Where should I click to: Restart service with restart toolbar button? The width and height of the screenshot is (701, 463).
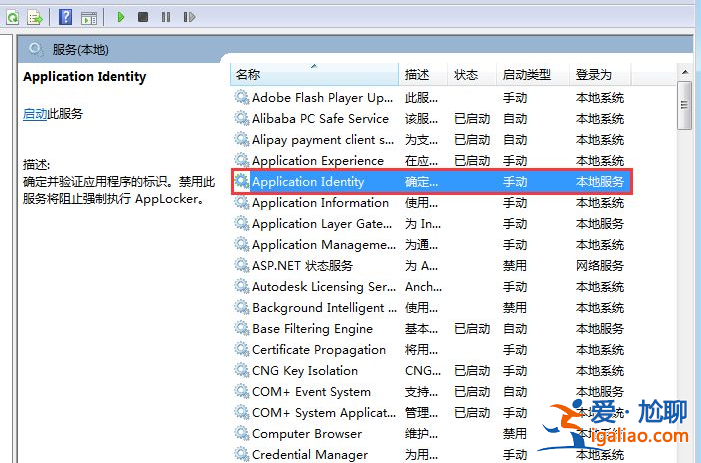tap(189, 17)
